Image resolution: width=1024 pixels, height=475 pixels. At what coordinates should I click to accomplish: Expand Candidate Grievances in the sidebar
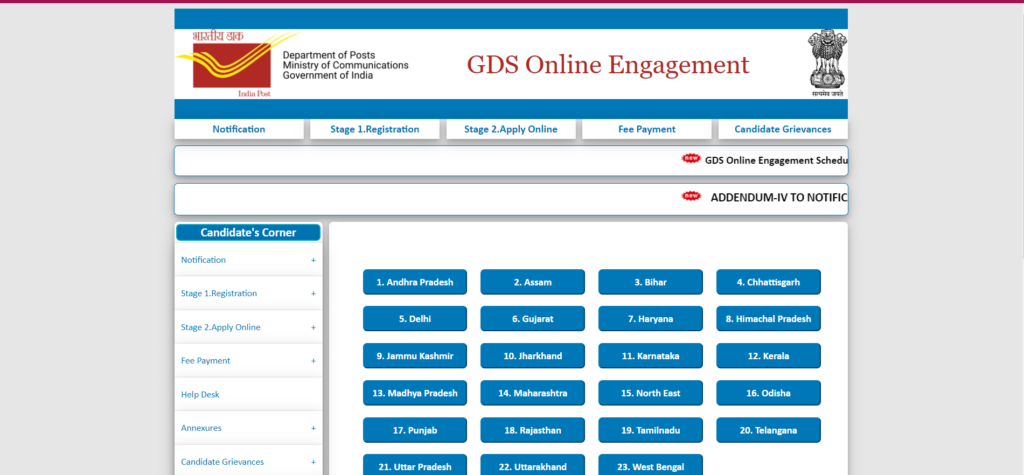click(313, 462)
